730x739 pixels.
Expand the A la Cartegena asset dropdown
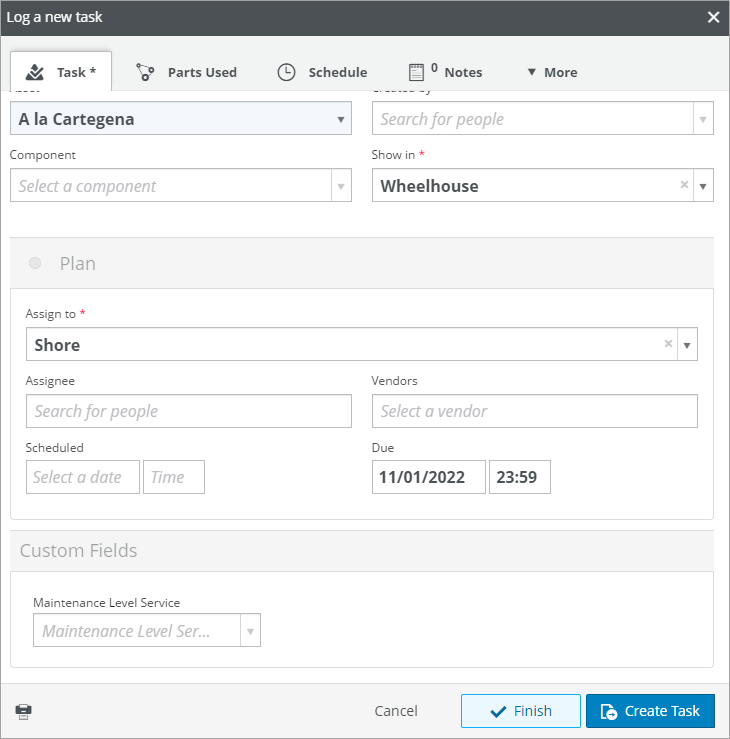coord(341,119)
